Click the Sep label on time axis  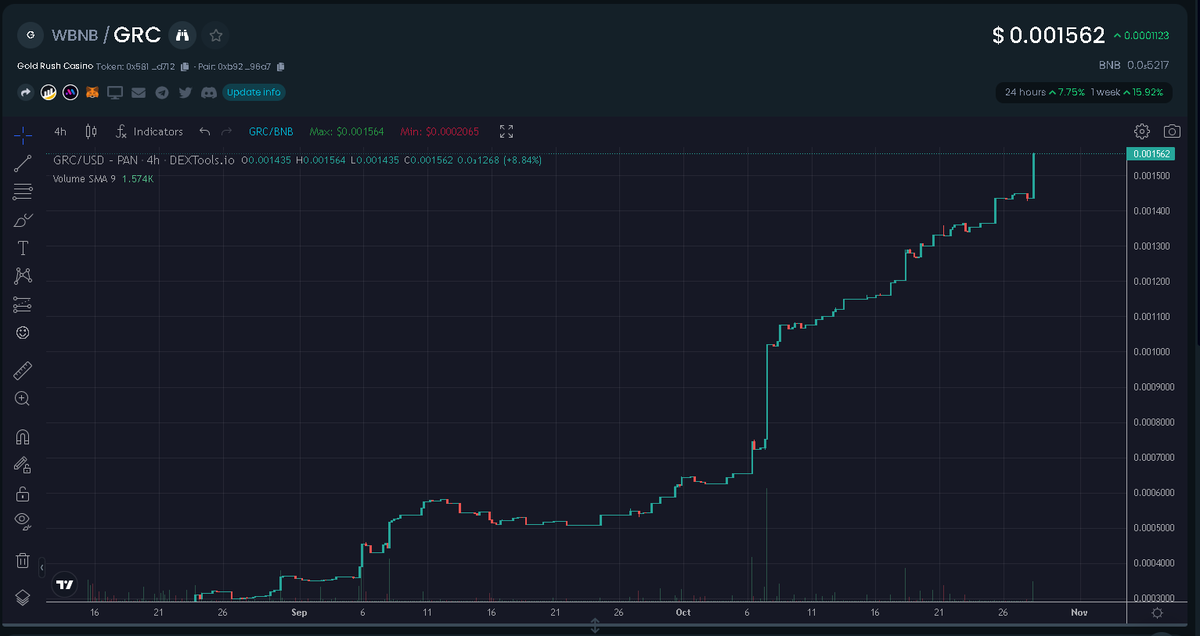tap(299, 611)
